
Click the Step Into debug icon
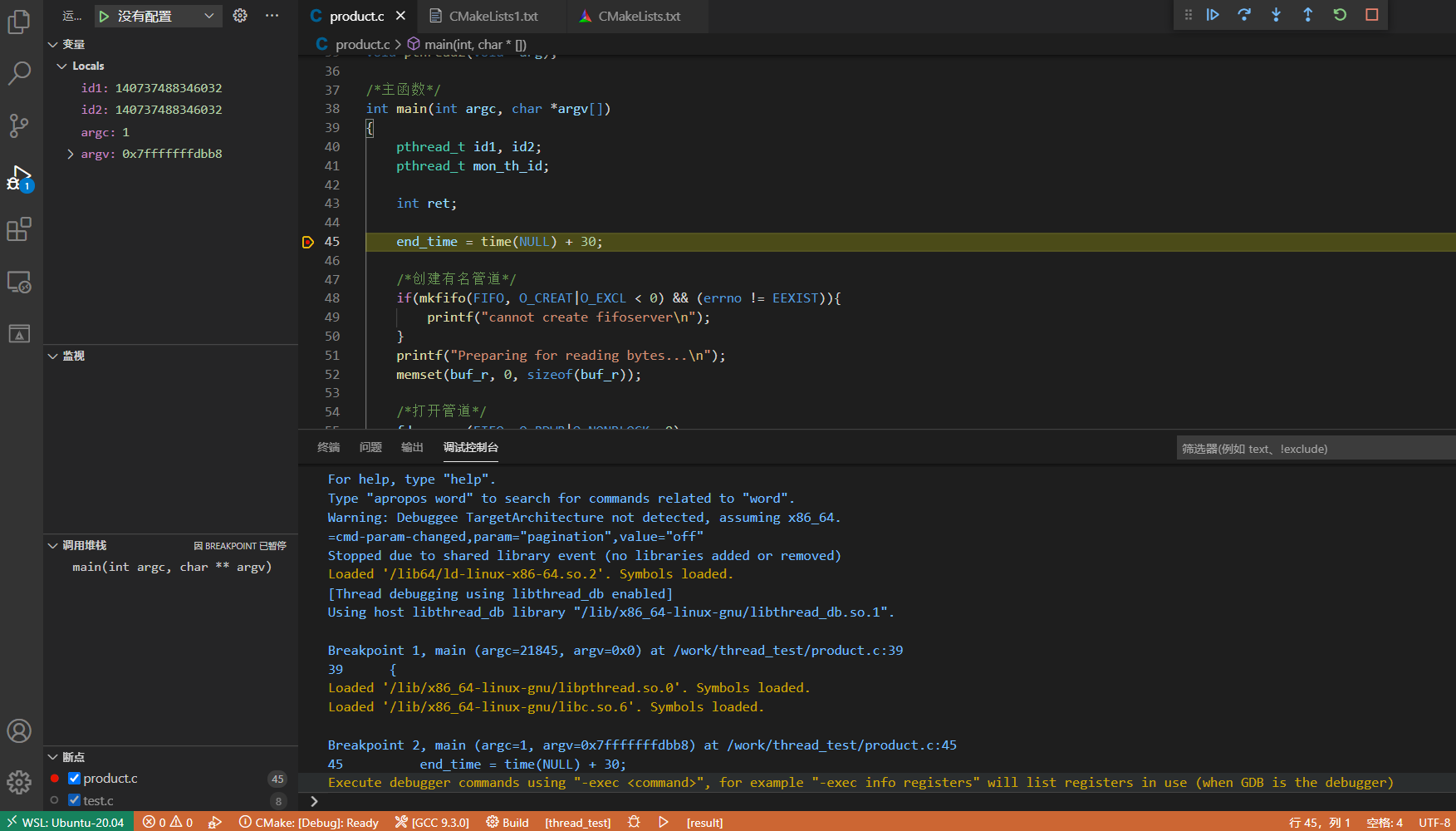[x=1276, y=14]
